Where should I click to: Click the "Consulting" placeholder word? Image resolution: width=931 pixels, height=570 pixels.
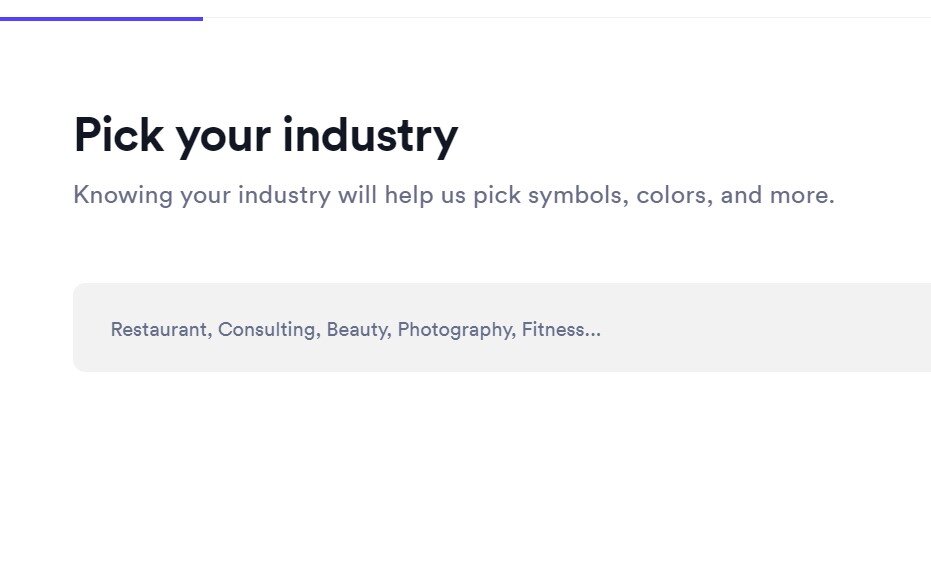(267, 330)
